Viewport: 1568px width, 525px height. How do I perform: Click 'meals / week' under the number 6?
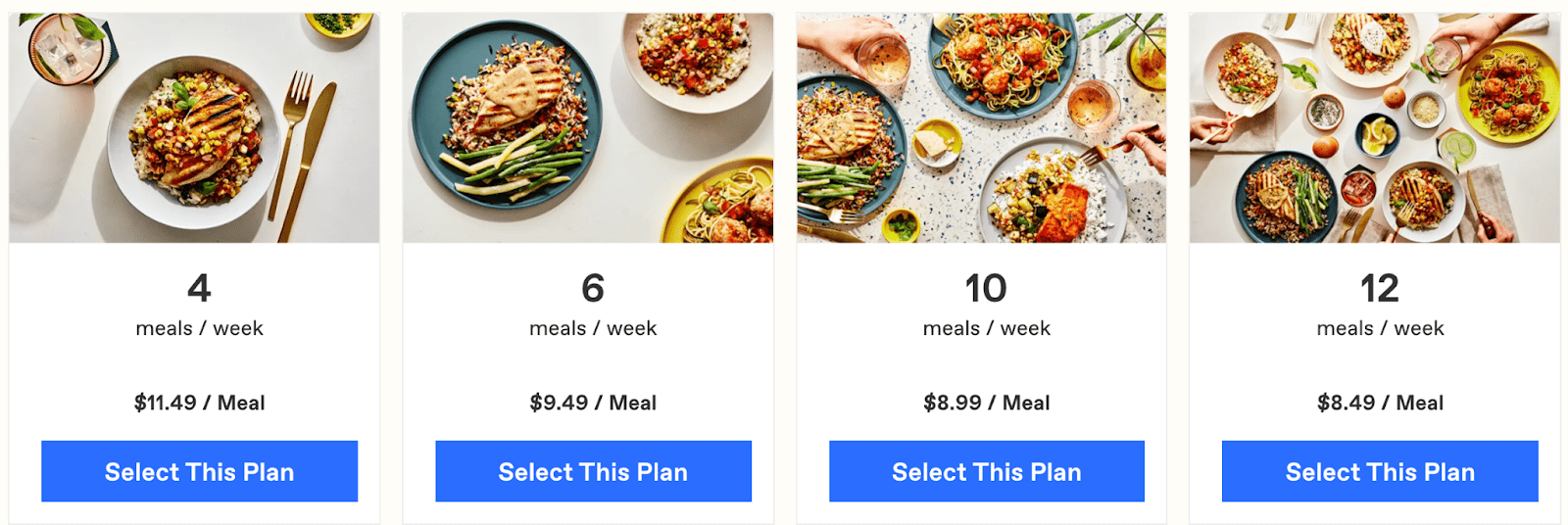pos(593,328)
